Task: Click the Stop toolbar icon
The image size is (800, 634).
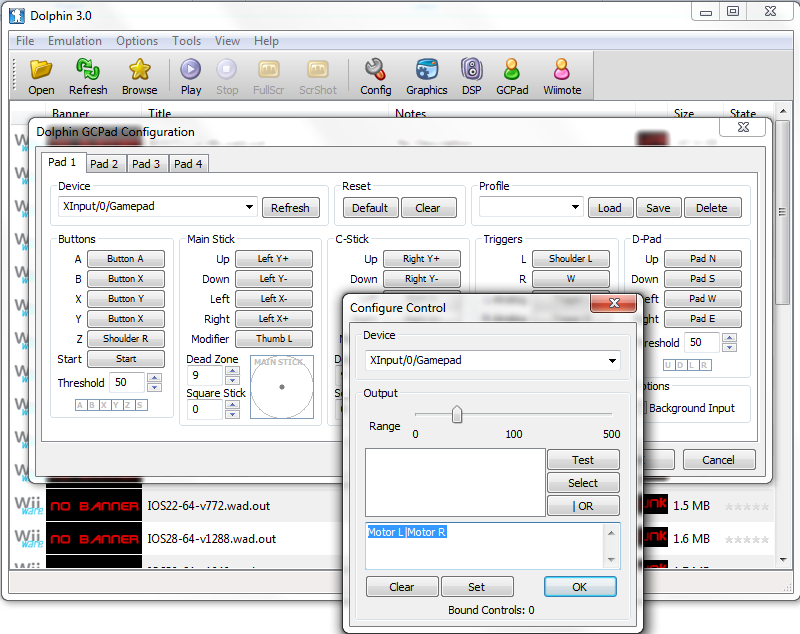Action: (x=227, y=77)
